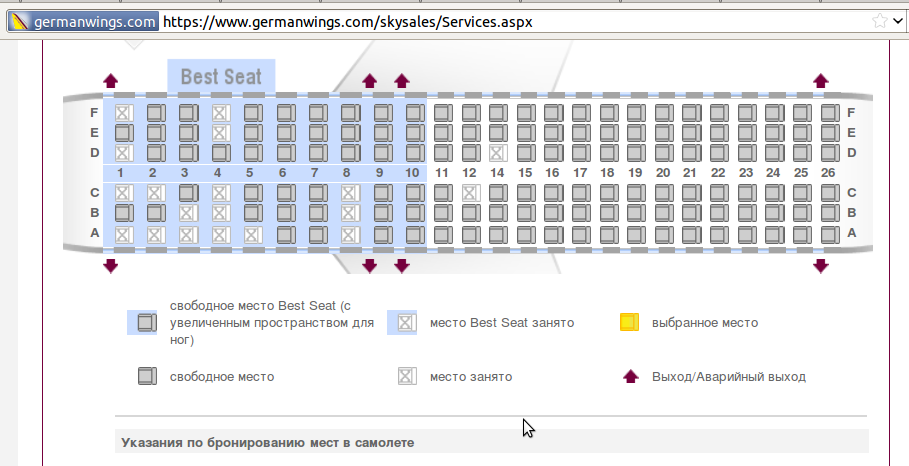This screenshot has height=466, width=909.
Task: Choose seat 26F
Action: 830,112
